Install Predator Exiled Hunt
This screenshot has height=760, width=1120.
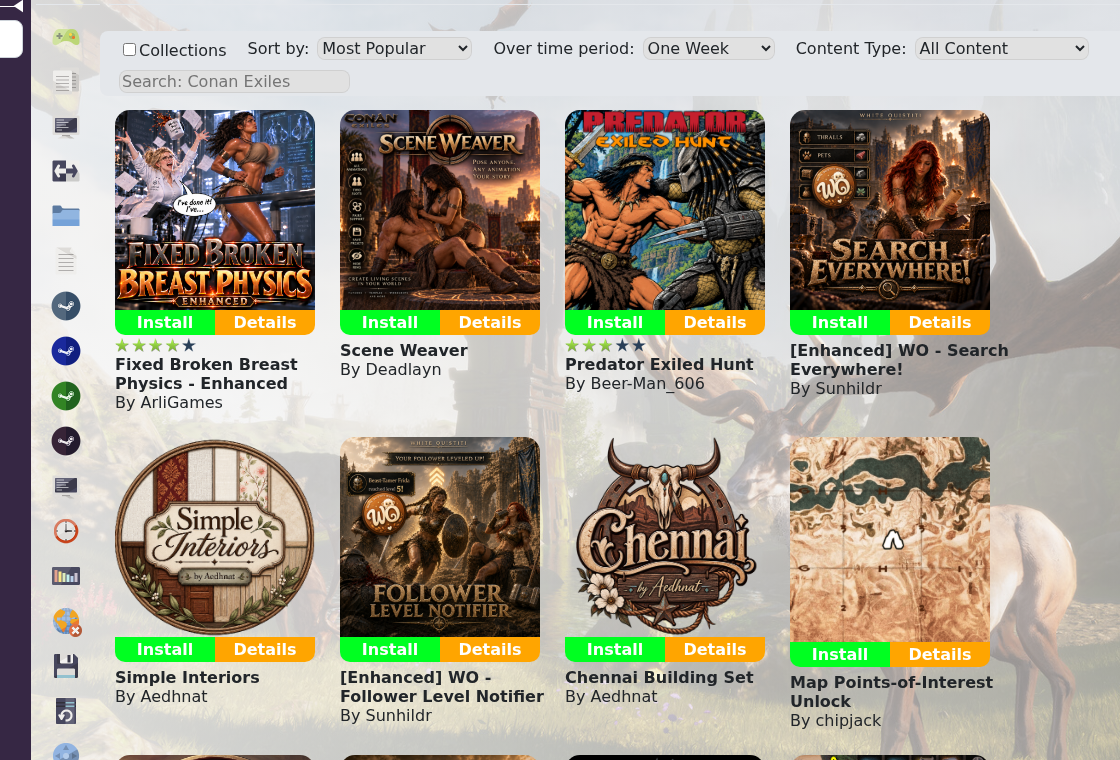tap(615, 322)
